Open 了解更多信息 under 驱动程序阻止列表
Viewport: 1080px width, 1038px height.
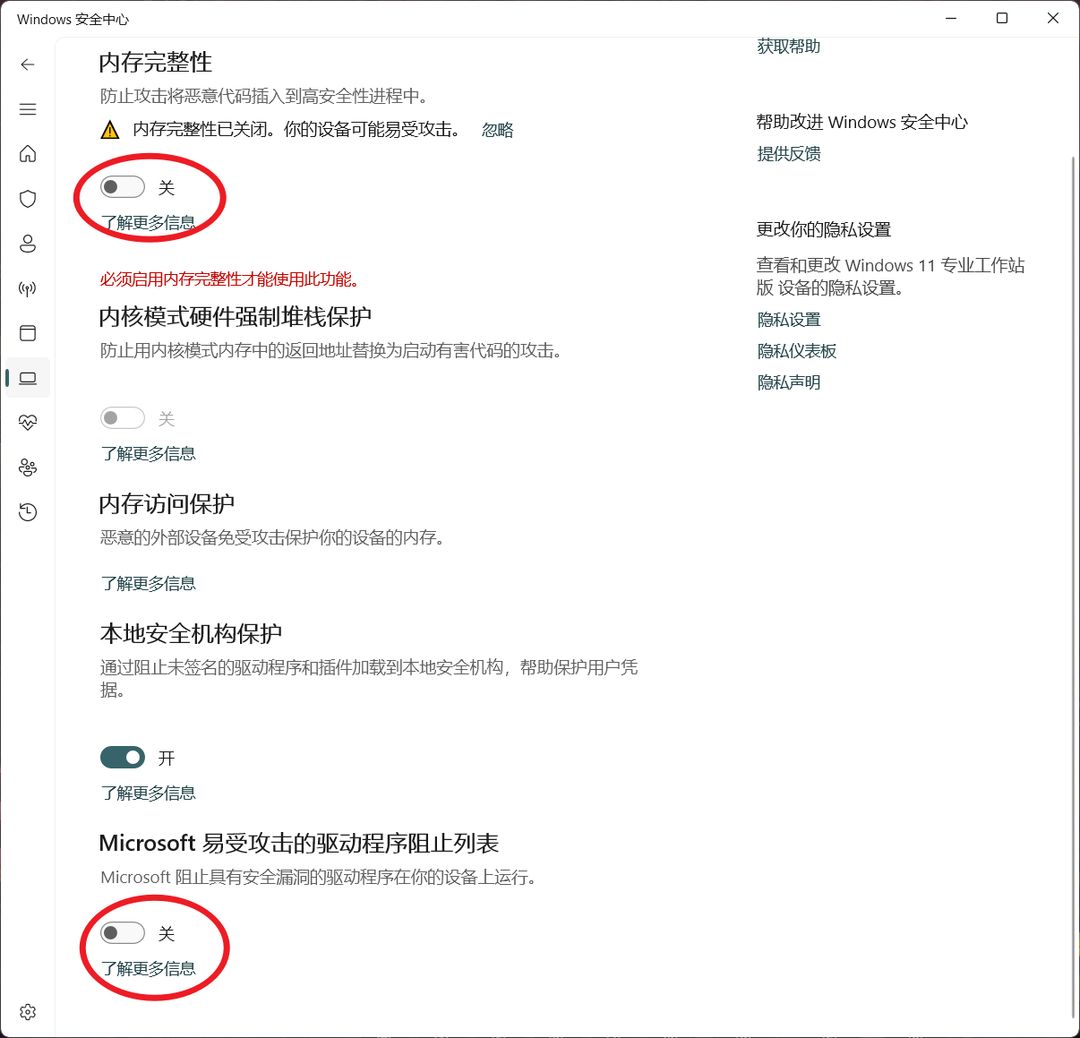(x=148, y=968)
